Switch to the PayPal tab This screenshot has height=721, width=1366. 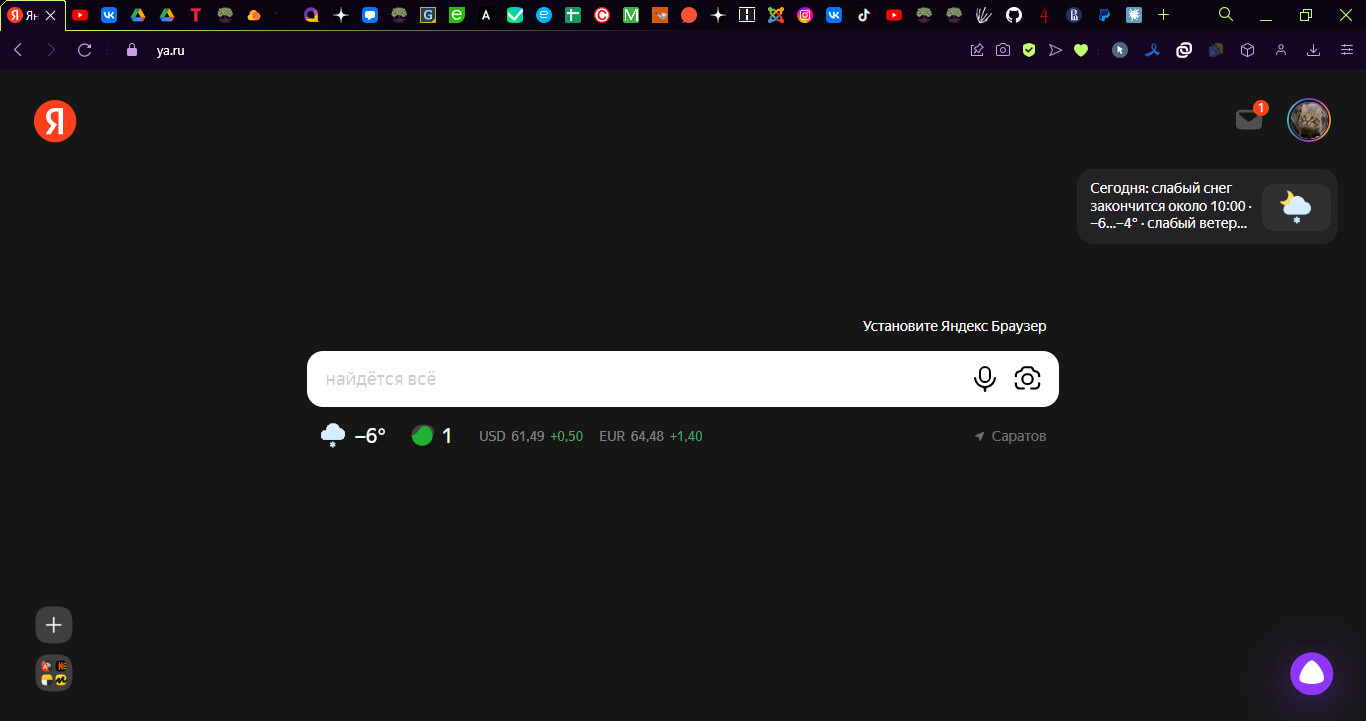(x=1104, y=15)
